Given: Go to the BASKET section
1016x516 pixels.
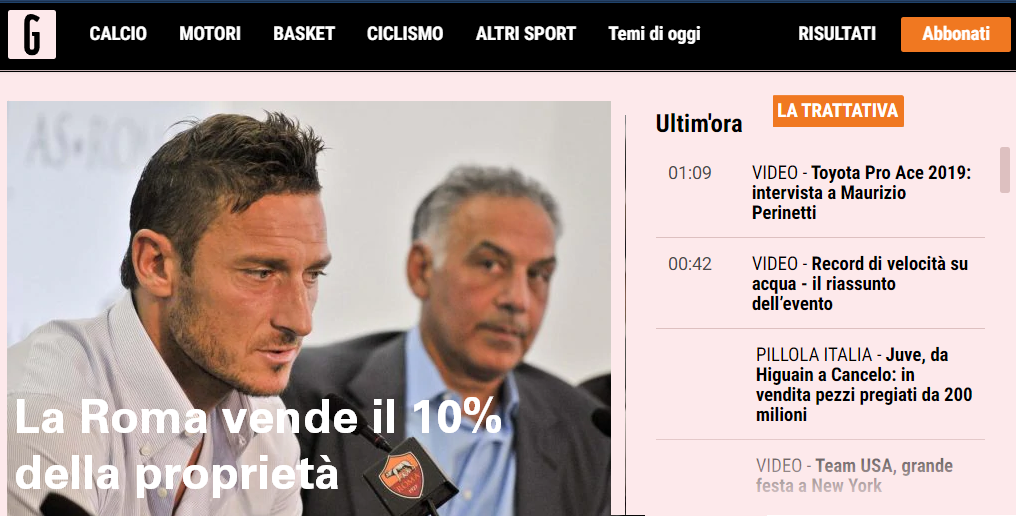Looking at the screenshot, I should click(x=304, y=34).
